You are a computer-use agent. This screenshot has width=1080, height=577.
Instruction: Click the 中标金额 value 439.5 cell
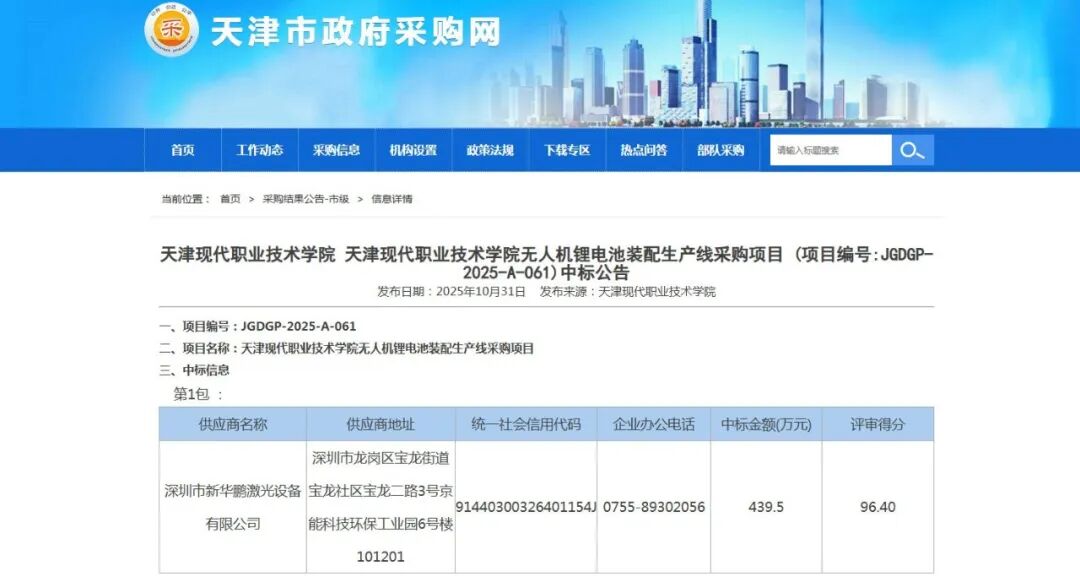click(x=766, y=507)
